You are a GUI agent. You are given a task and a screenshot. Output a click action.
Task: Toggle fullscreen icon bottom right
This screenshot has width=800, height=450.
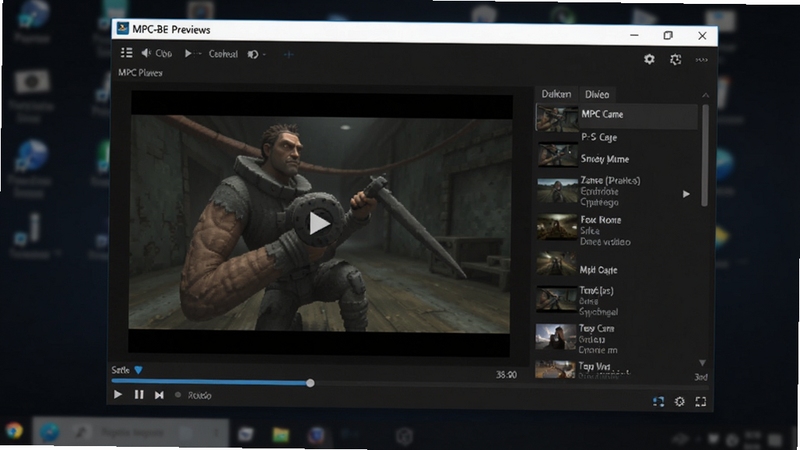(701, 402)
